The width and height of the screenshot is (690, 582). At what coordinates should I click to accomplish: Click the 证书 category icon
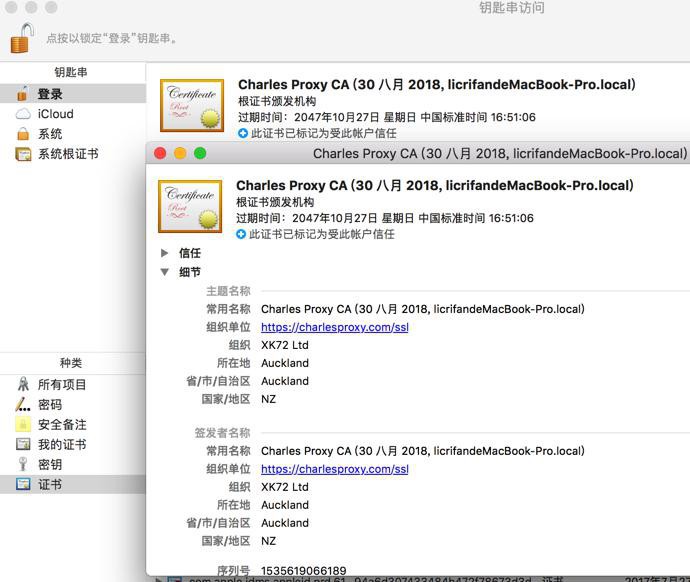[23, 484]
